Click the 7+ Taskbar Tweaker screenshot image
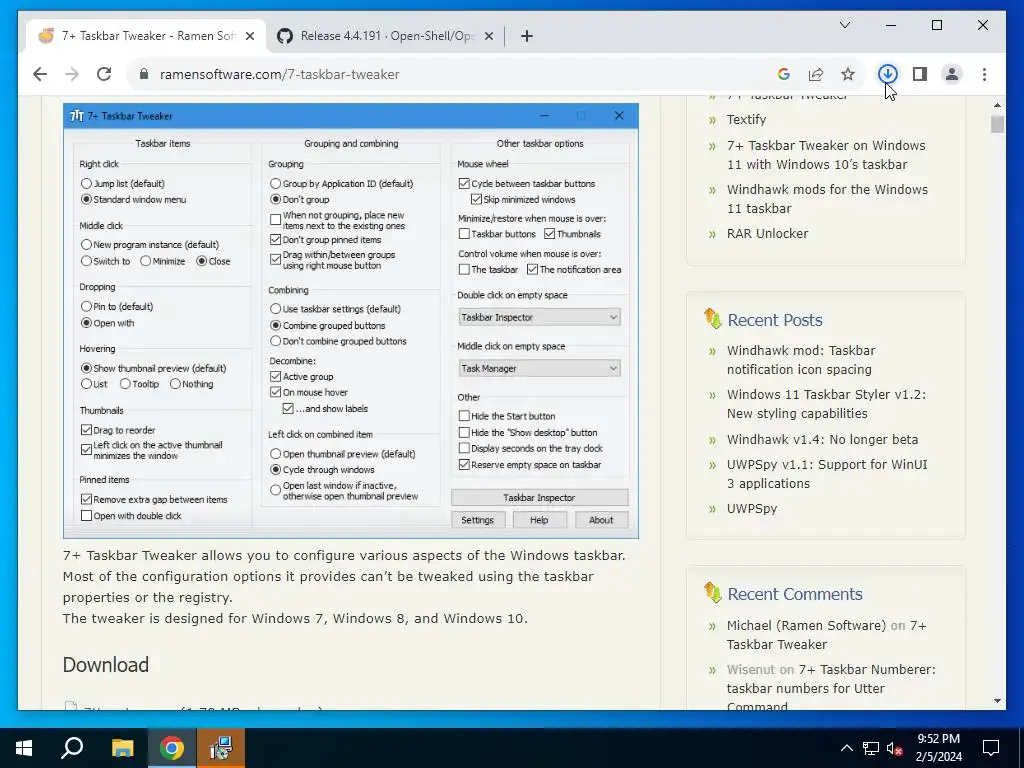1024x768 pixels. coord(351,321)
